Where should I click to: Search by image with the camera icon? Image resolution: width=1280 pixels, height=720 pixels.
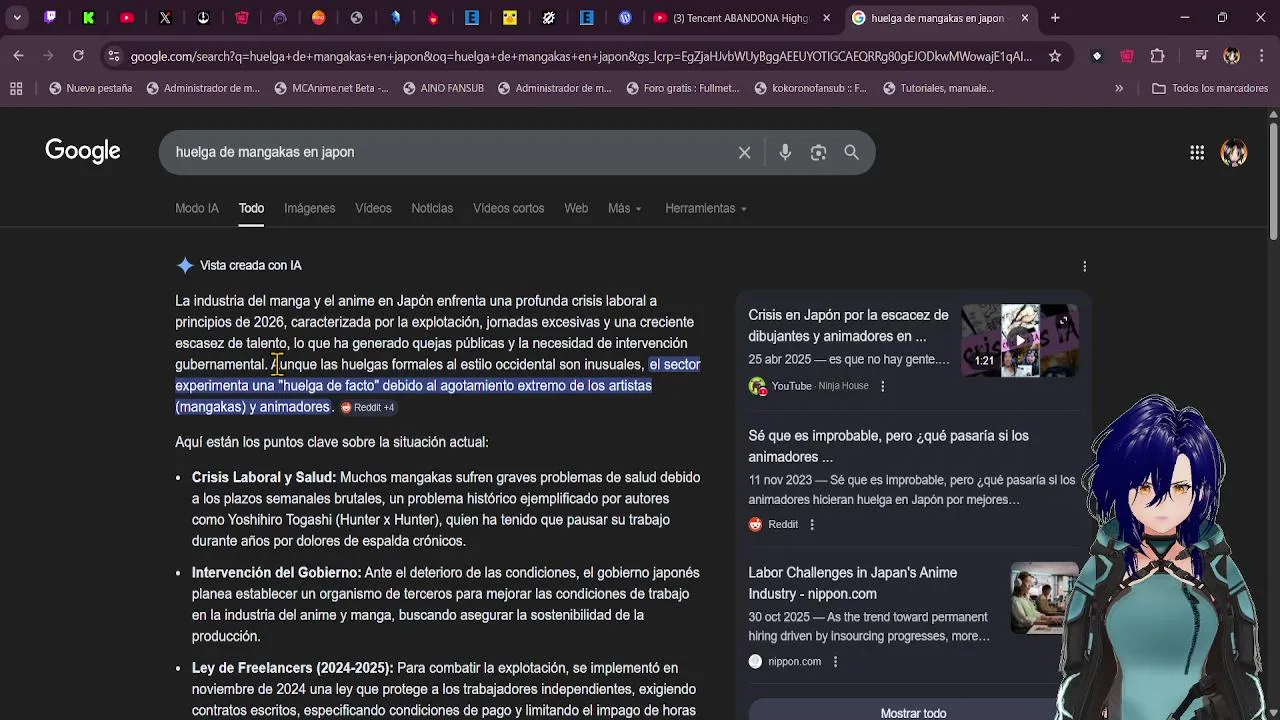(818, 152)
